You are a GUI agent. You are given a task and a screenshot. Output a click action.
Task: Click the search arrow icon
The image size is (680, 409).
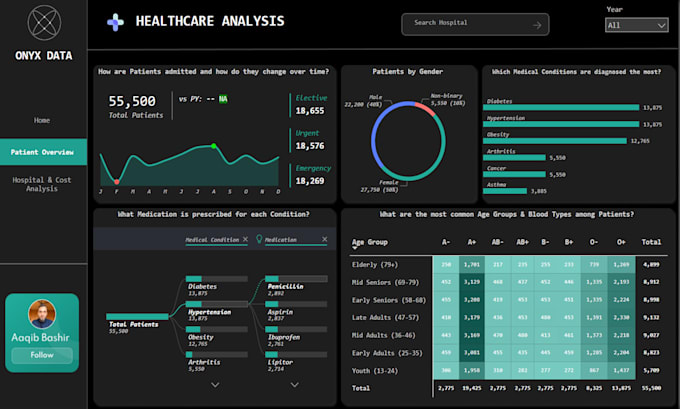click(537, 25)
